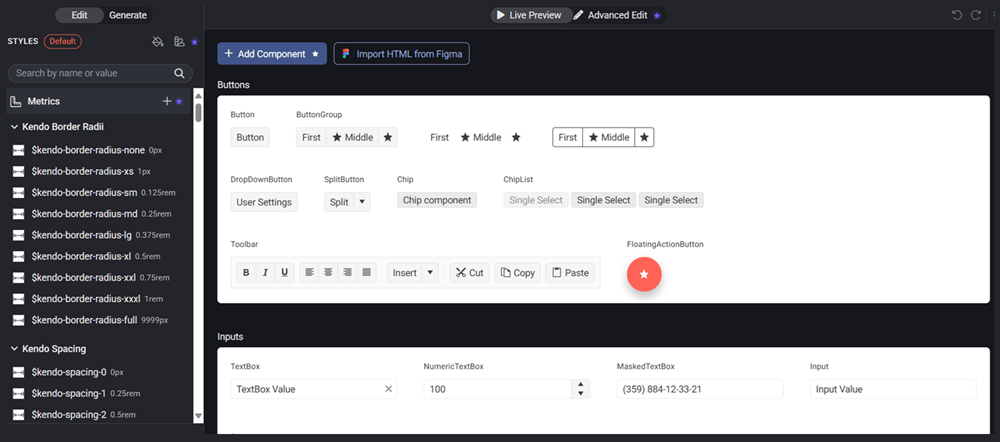The width and height of the screenshot is (1000, 442).
Task: Click the Add Component button
Action: point(272,54)
